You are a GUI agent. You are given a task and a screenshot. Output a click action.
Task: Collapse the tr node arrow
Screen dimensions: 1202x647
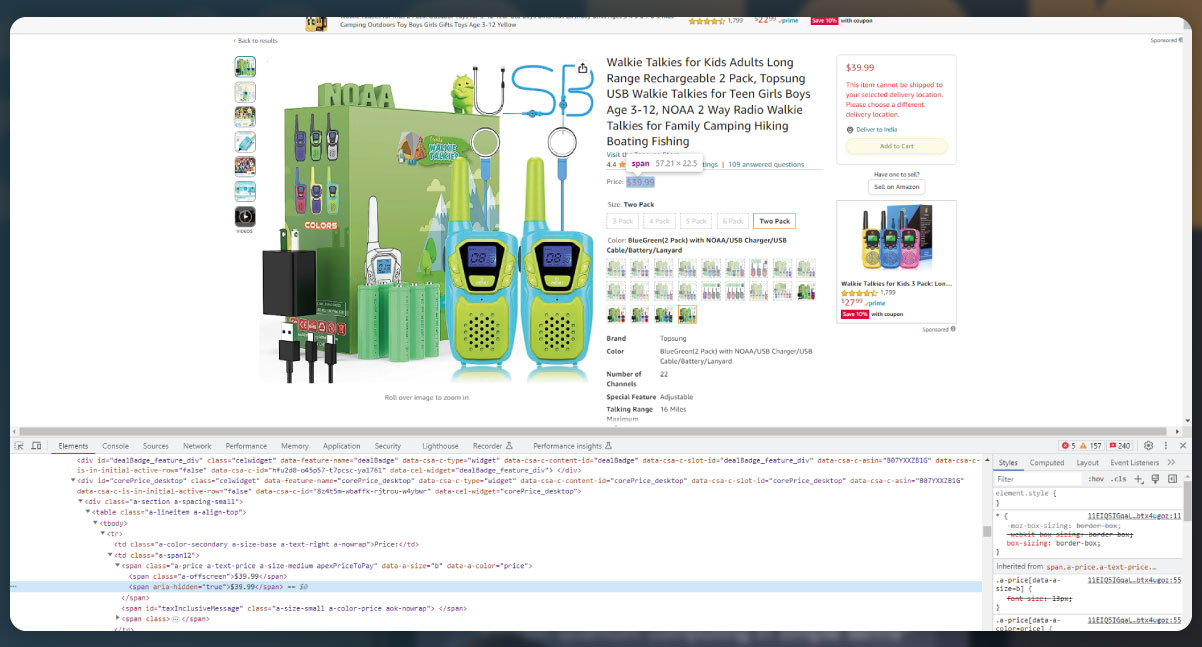tap(103, 534)
